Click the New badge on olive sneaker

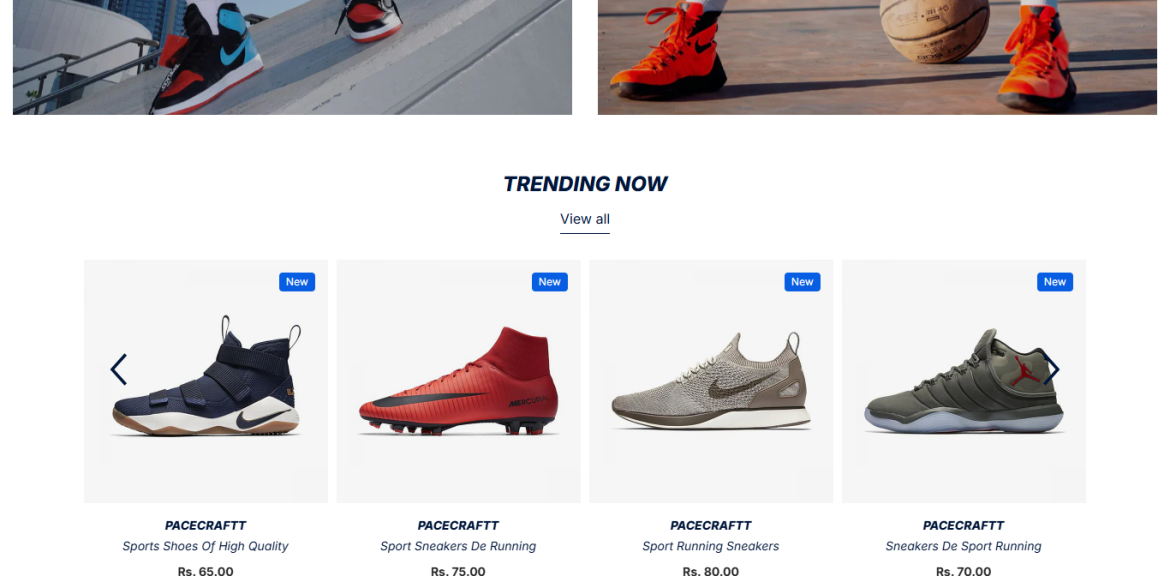click(1055, 282)
